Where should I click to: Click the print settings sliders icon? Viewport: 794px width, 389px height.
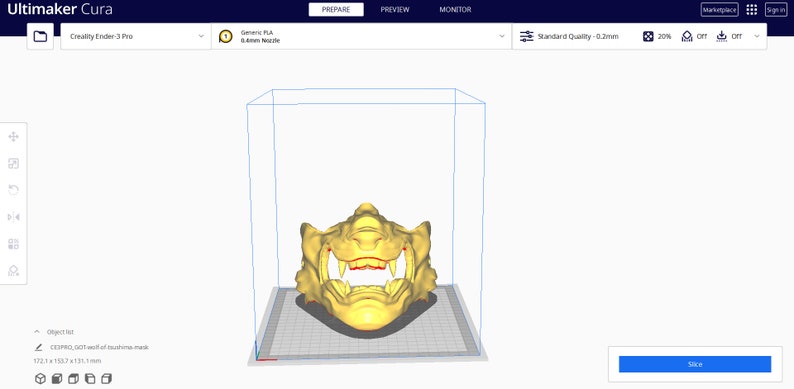point(527,36)
